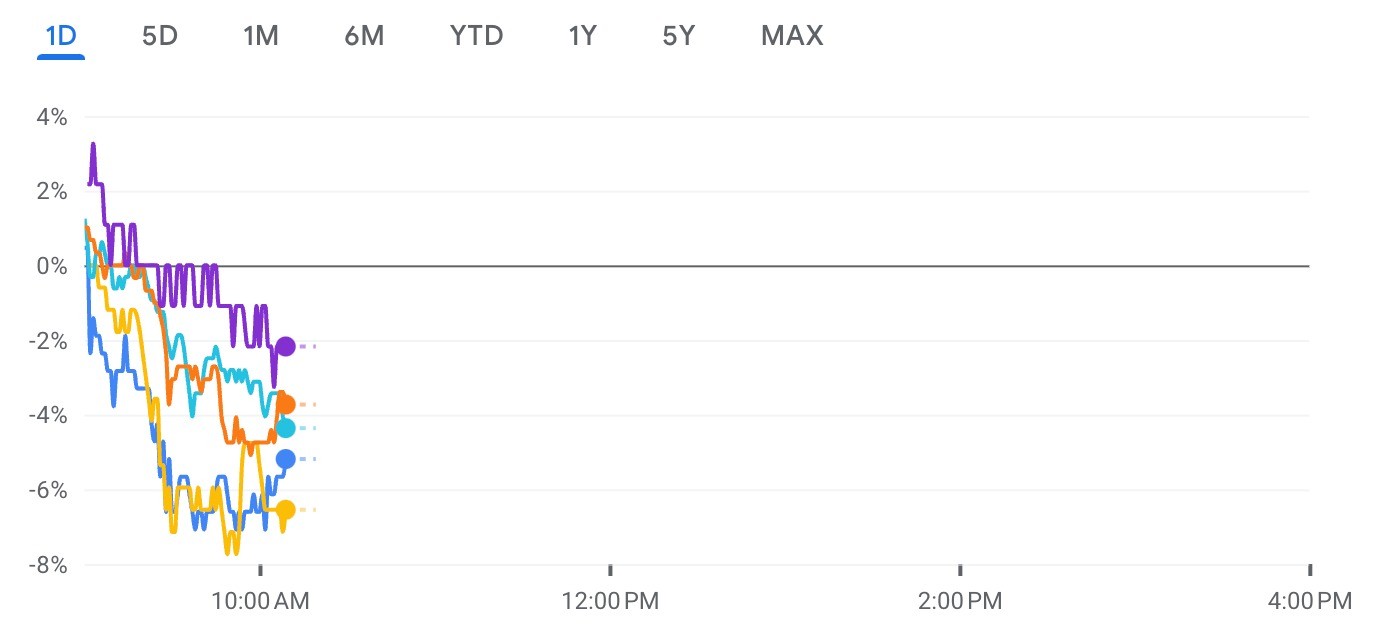Click the purple line's peak near 3%
Screen dimensions: 1390x636
point(93,145)
